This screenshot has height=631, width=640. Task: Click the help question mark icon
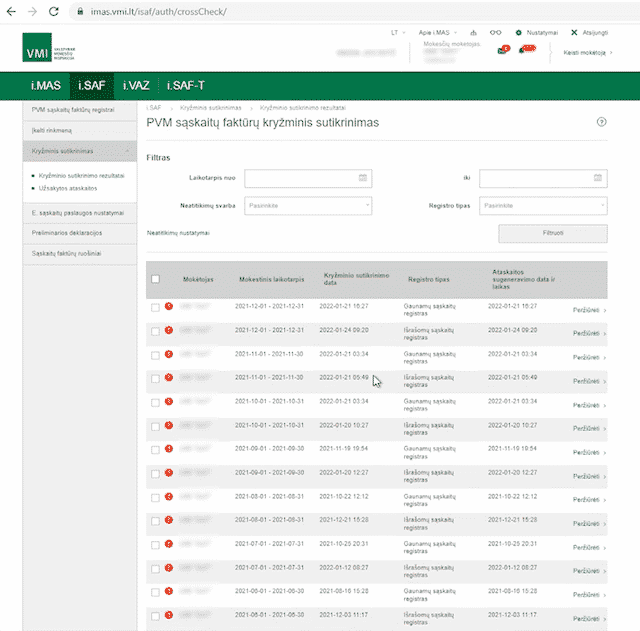coord(601,121)
